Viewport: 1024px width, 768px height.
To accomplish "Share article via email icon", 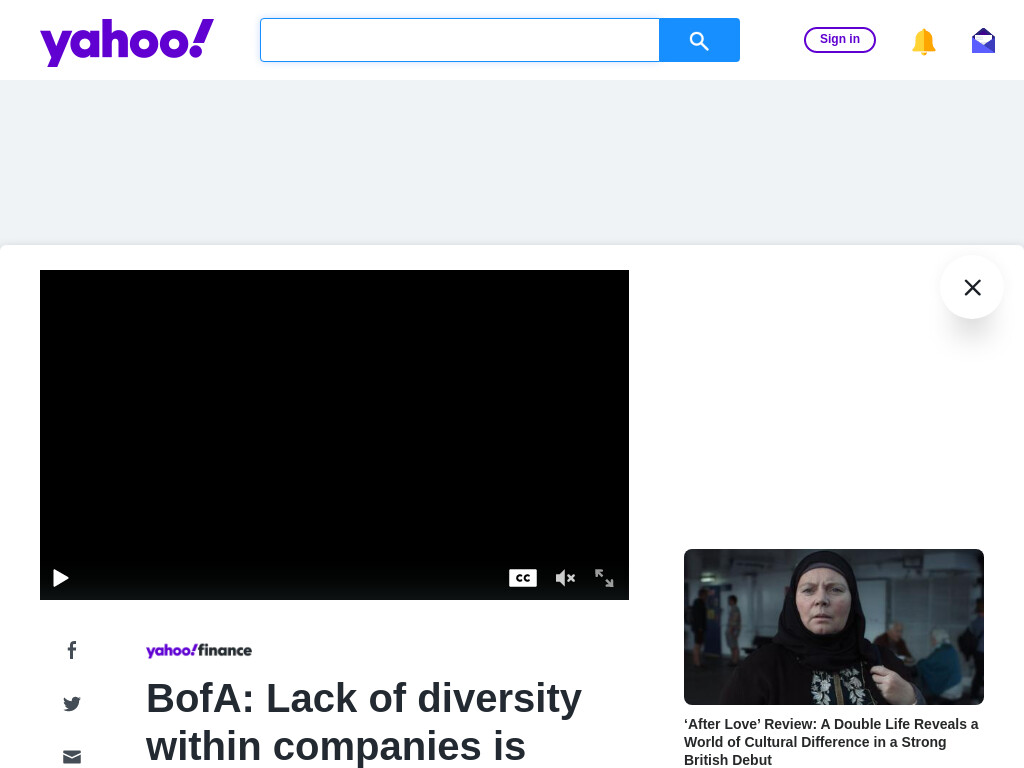I will [x=72, y=757].
